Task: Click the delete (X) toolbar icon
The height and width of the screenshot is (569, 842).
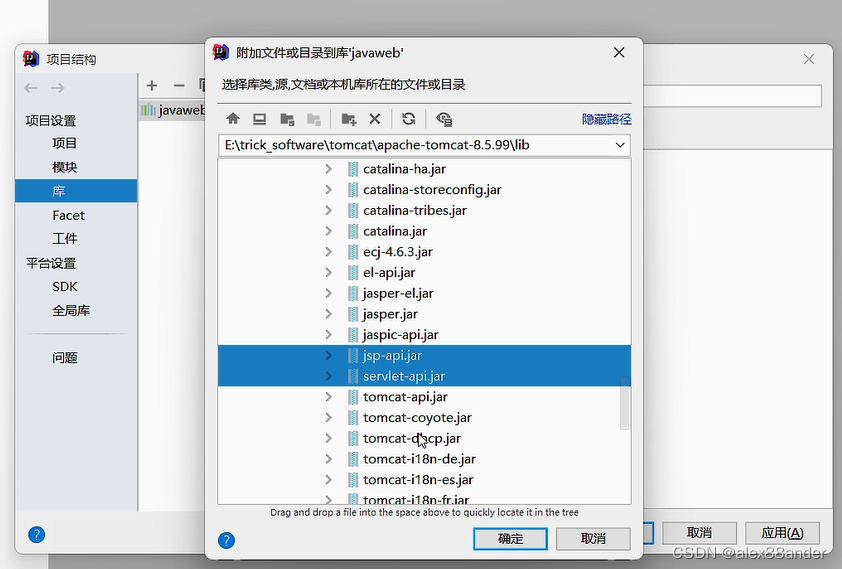Action: pos(375,119)
